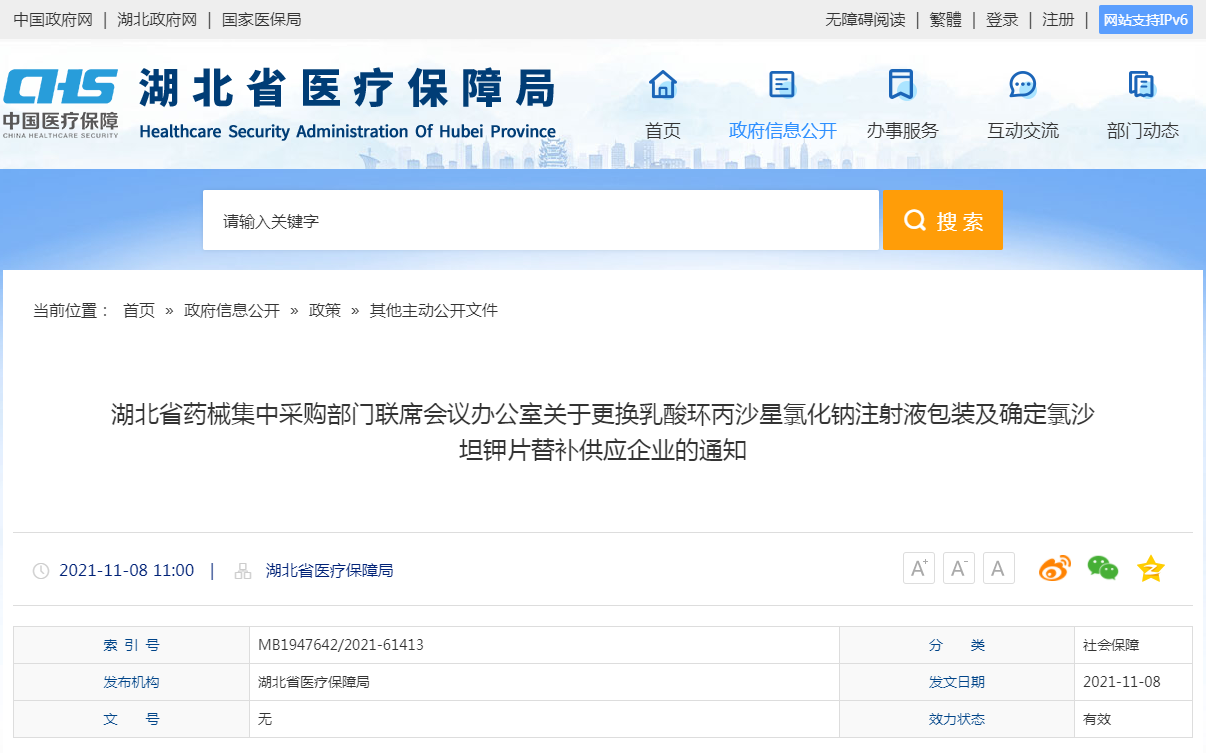Click the chat bubble icon above 互动交流

[x=1022, y=85]
